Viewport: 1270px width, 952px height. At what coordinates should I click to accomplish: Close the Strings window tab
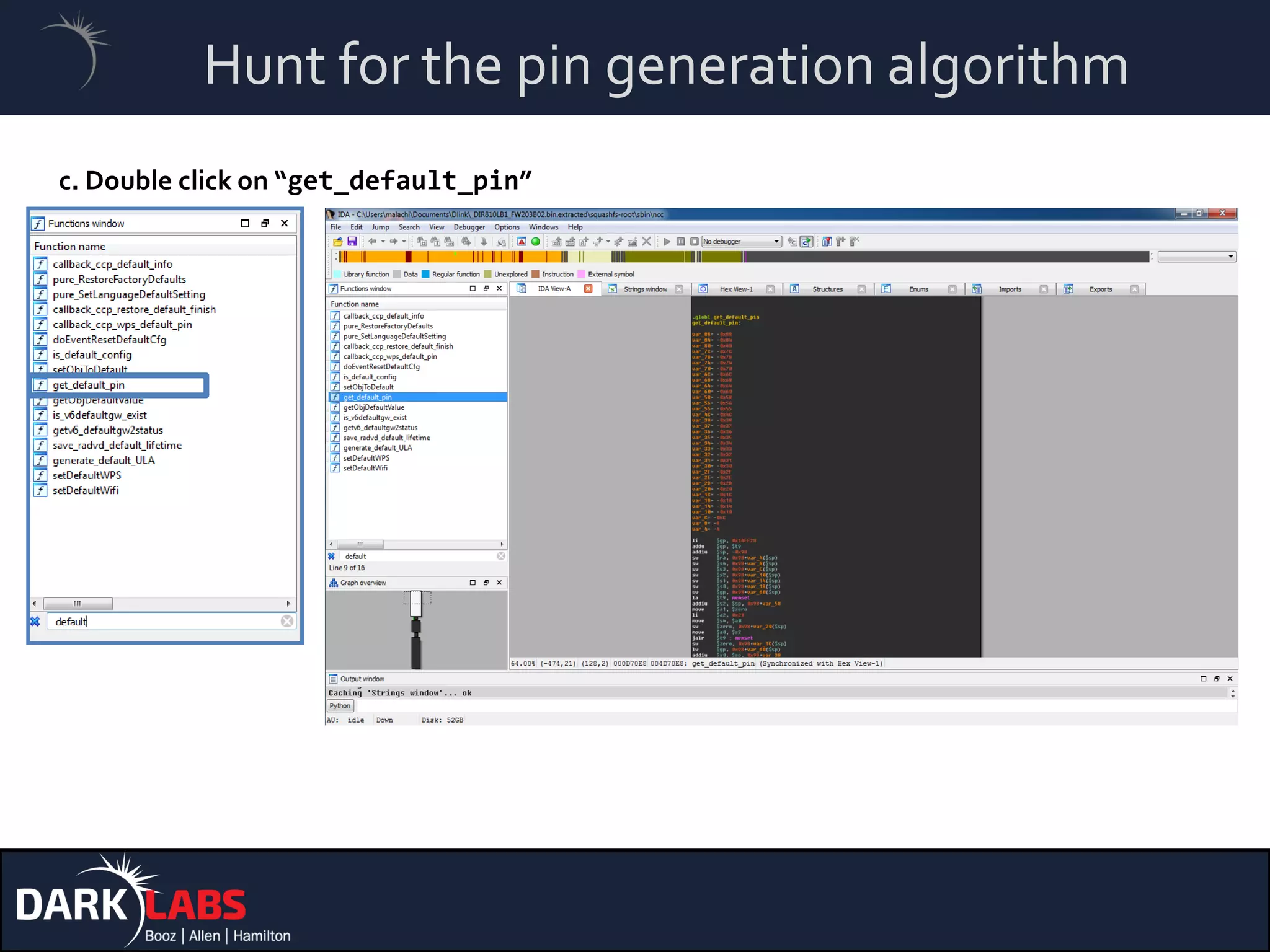679,289
